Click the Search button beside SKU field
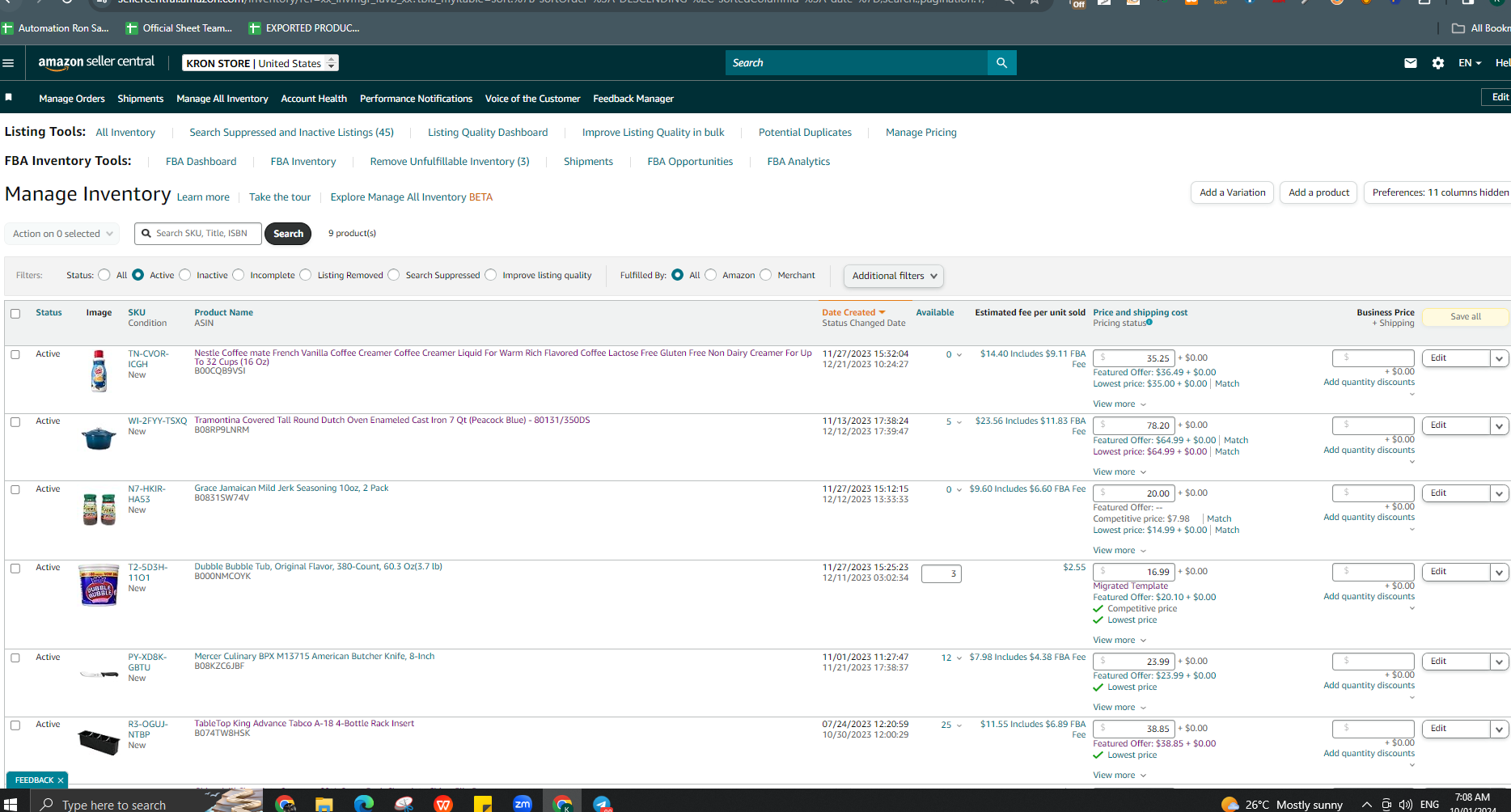The image size is (1511, 812). tap(288, 234)
